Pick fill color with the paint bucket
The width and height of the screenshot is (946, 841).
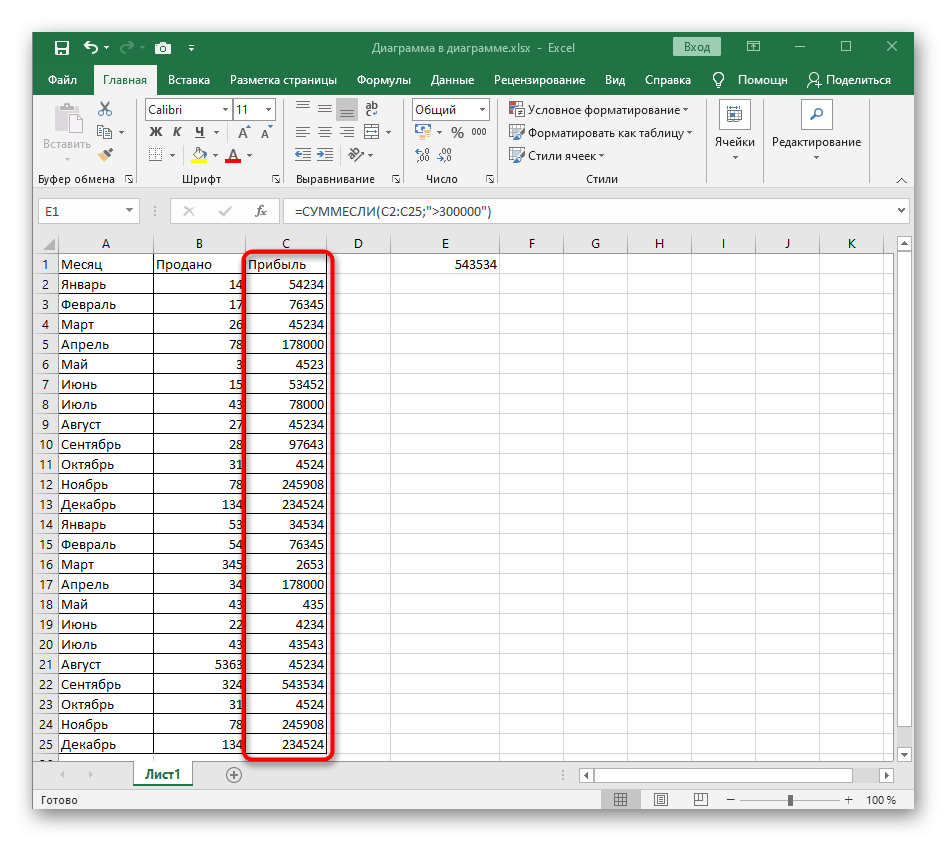coord(200,155)
